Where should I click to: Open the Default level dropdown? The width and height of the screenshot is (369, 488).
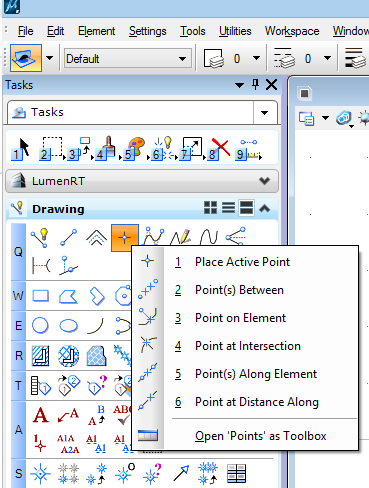[128, 59]
